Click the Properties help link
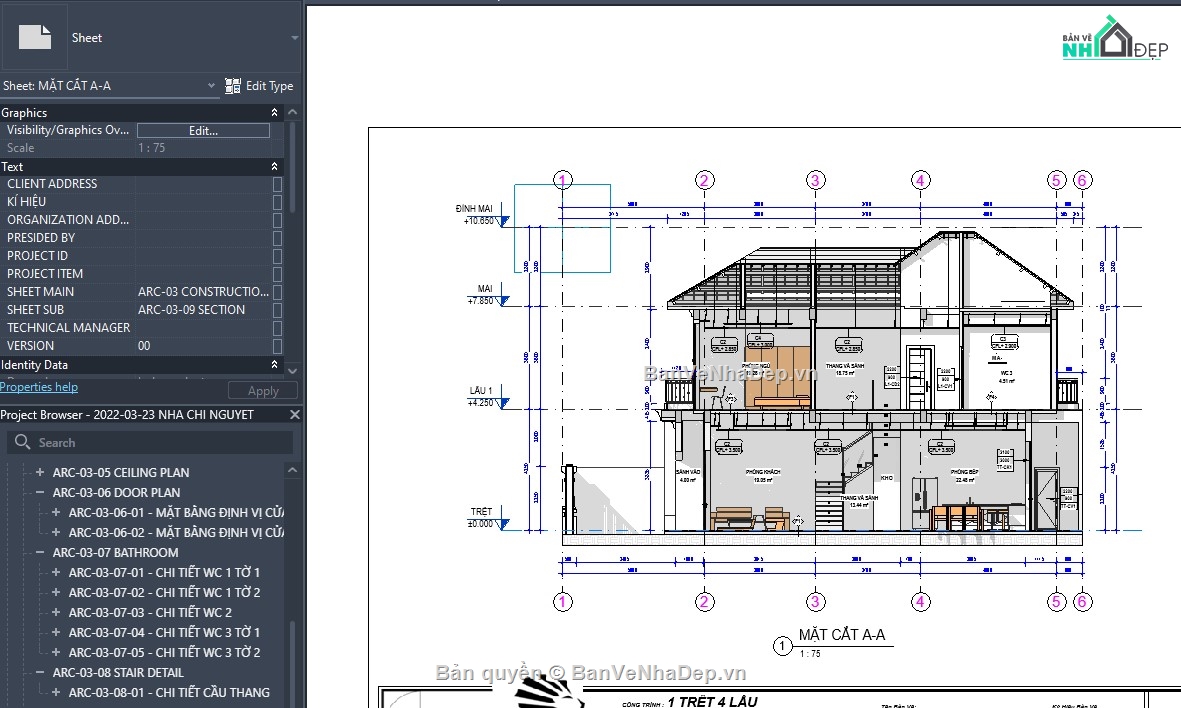1181x708 pixels. [39, 386]
